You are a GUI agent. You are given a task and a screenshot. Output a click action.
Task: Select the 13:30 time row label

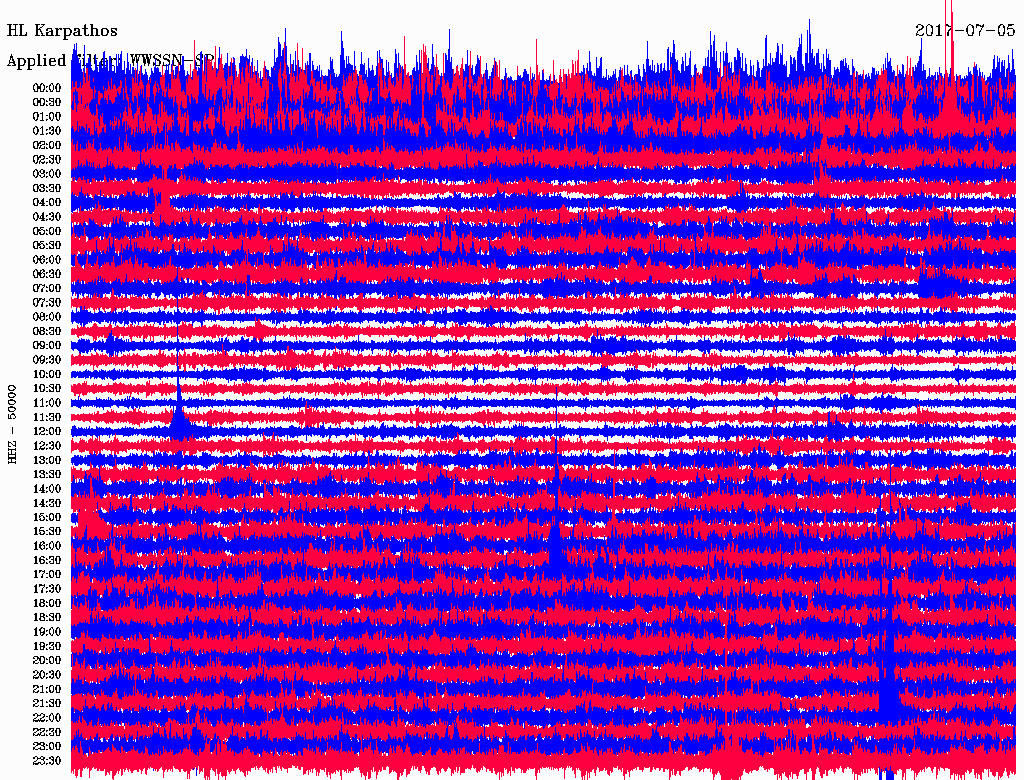47,475
